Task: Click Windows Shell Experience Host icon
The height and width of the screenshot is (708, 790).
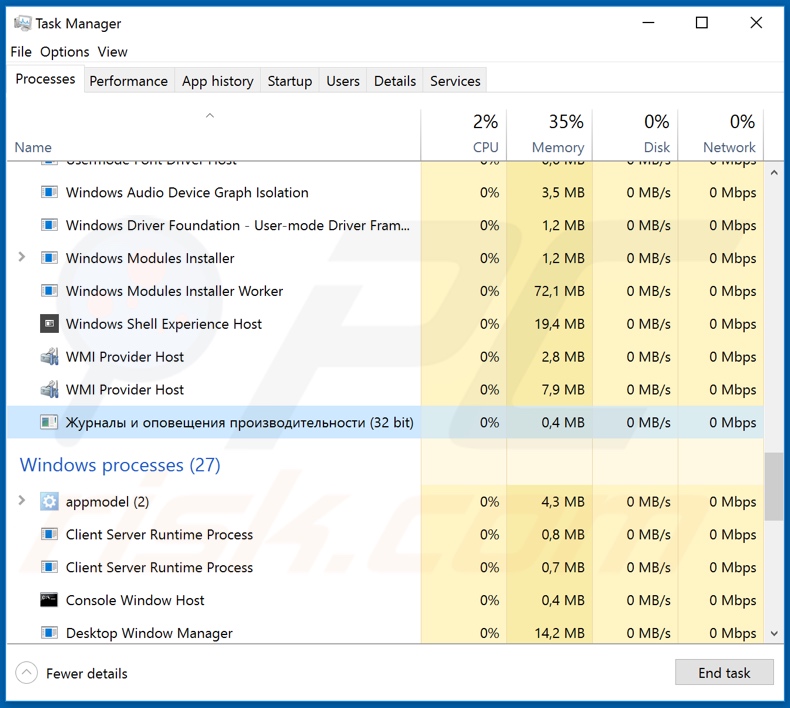Action: pyautogui.click(x=49, y=324)
